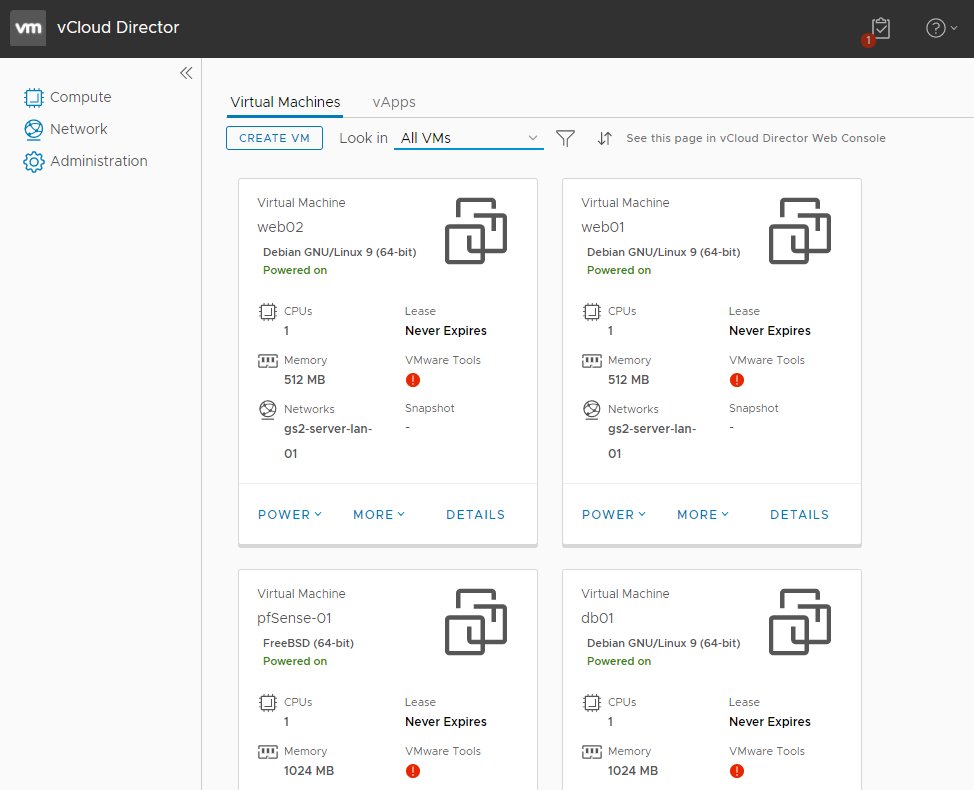
Task: Open the Network section
Action: [65, 129]
